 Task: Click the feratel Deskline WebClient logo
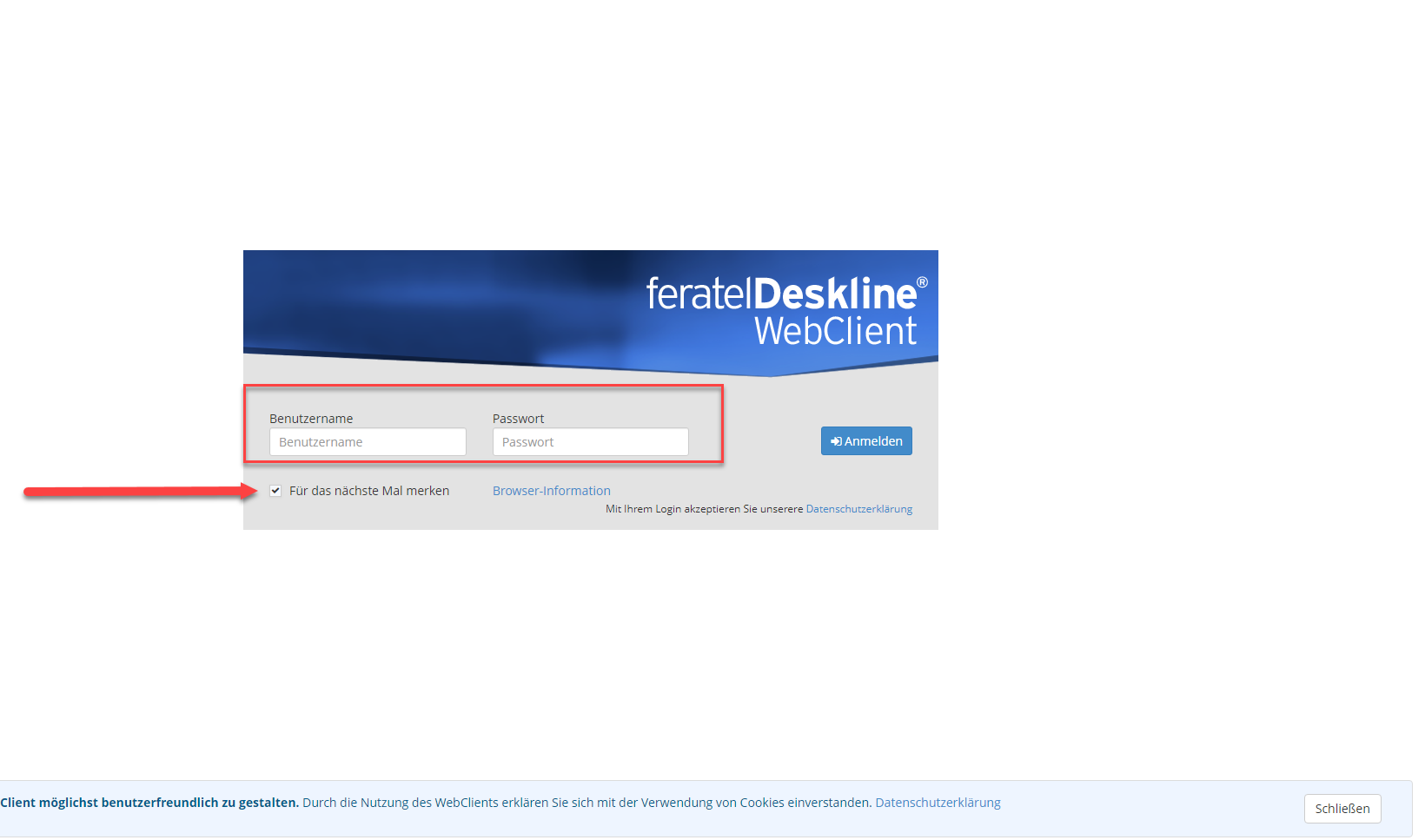click(787, 311)
